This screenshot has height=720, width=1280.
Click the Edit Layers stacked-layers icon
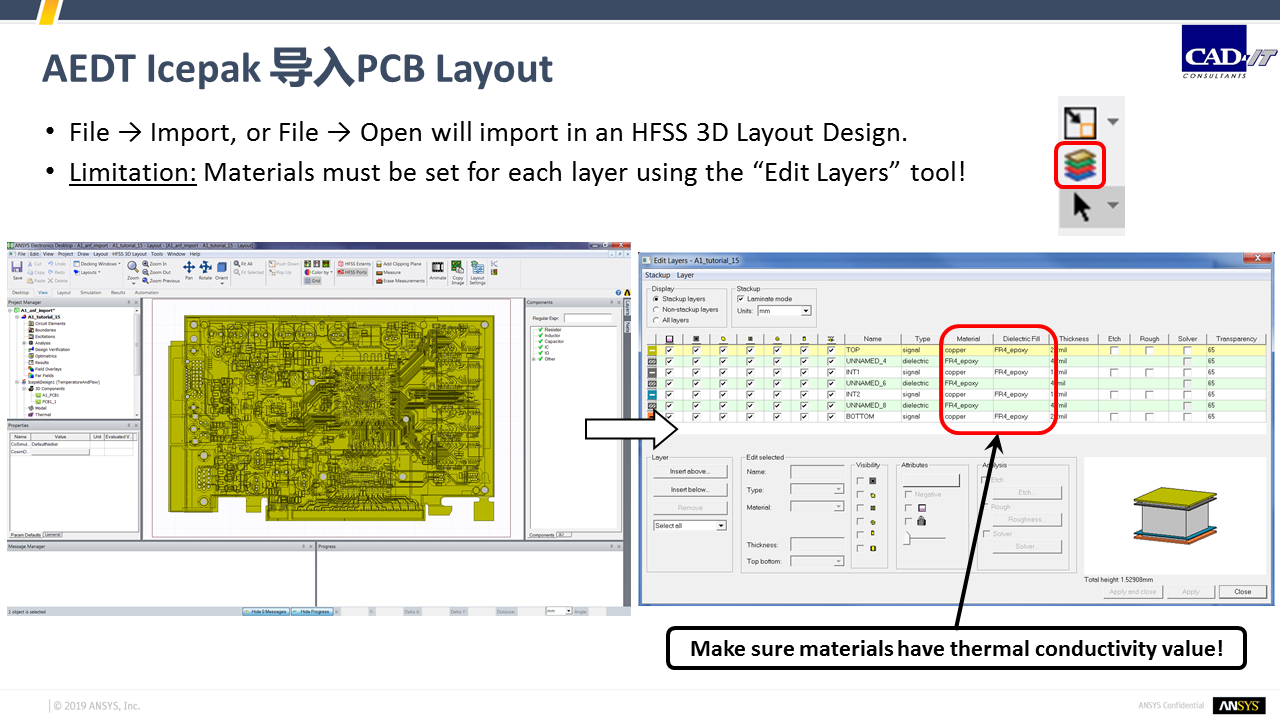(1079, 165)
